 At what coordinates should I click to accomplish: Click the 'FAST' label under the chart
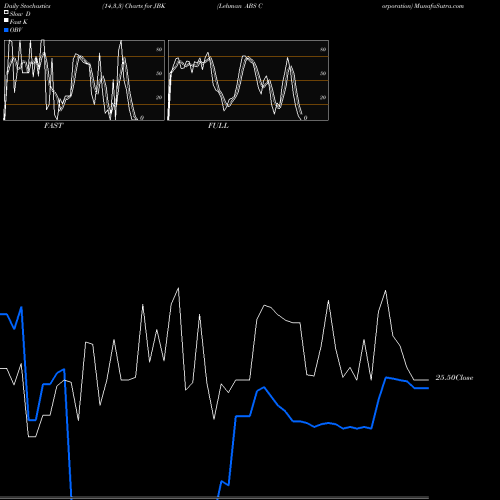(53, 126)
